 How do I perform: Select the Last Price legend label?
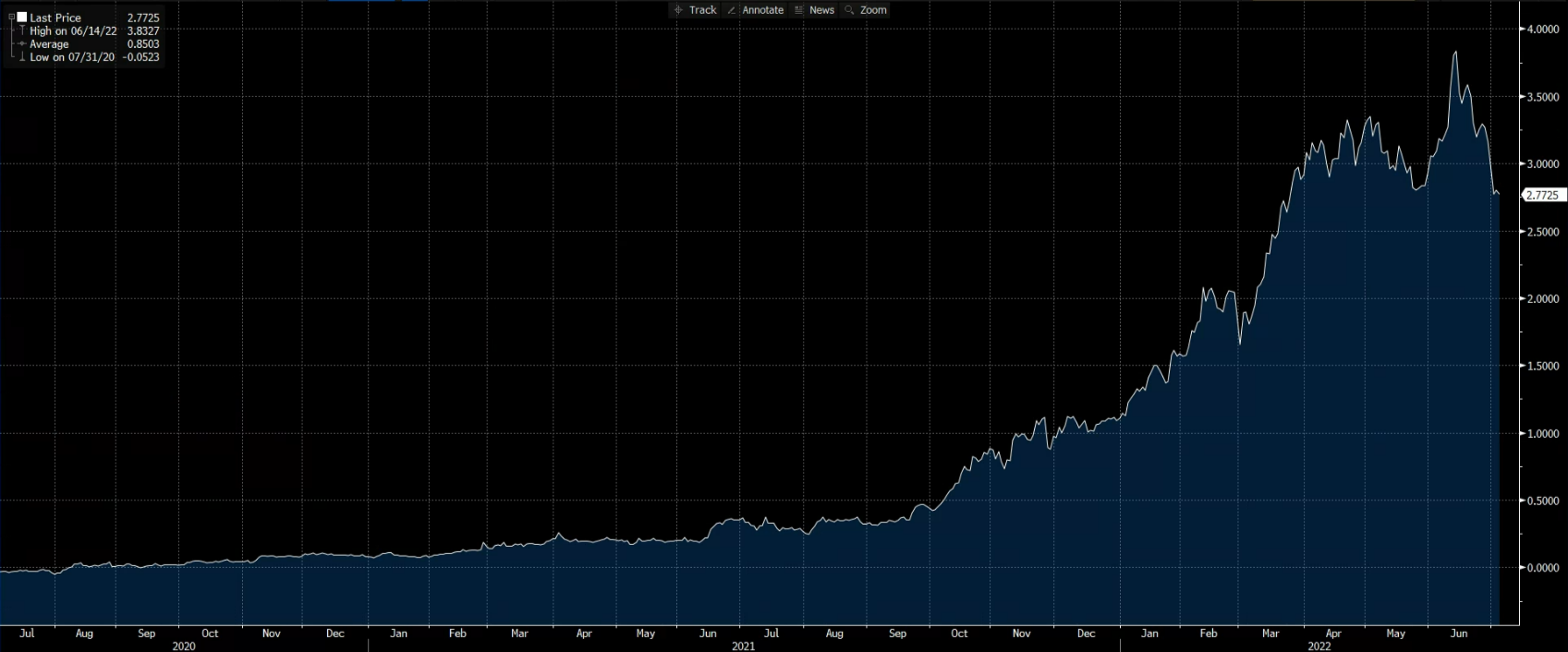55,18
